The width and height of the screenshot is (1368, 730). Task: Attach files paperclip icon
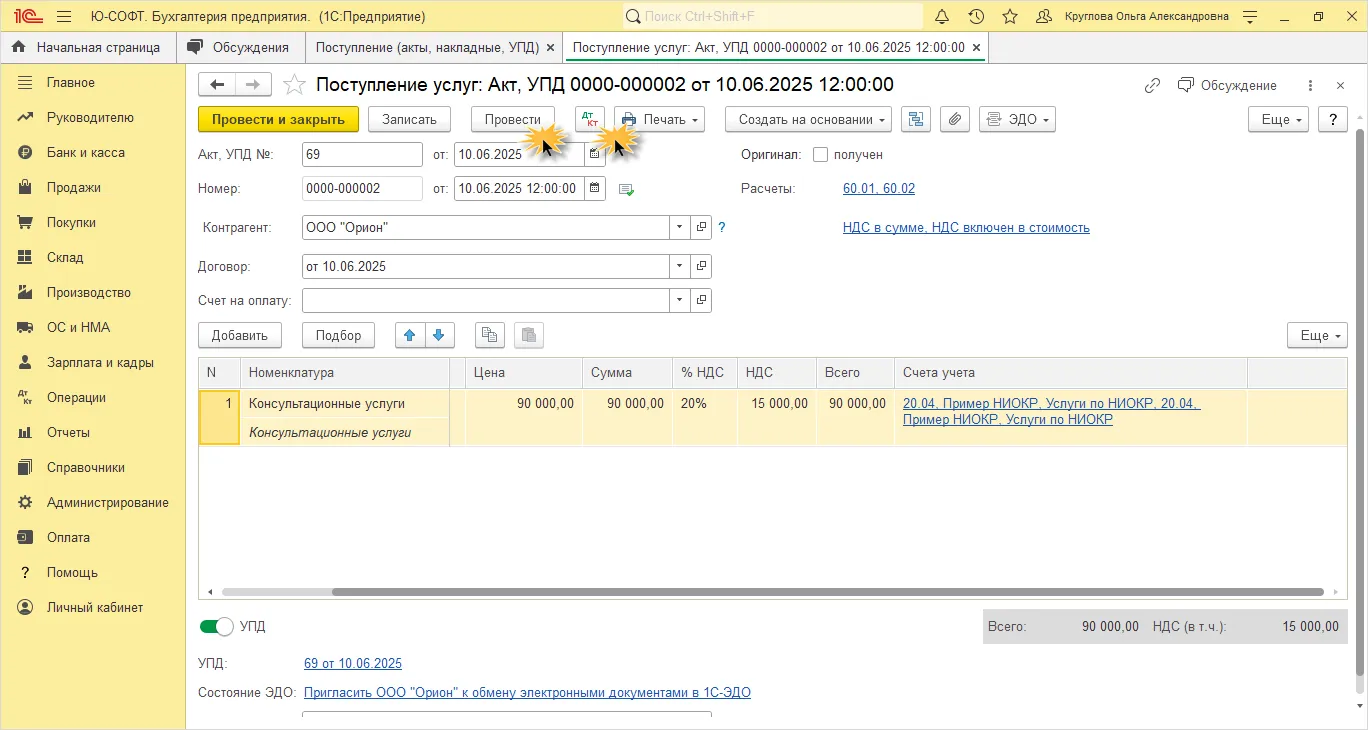pyautogui.click(x=955, y=119)
